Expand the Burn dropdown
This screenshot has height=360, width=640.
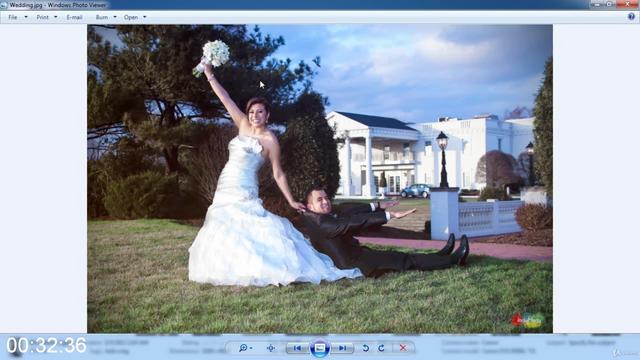[x=115, y=17]
